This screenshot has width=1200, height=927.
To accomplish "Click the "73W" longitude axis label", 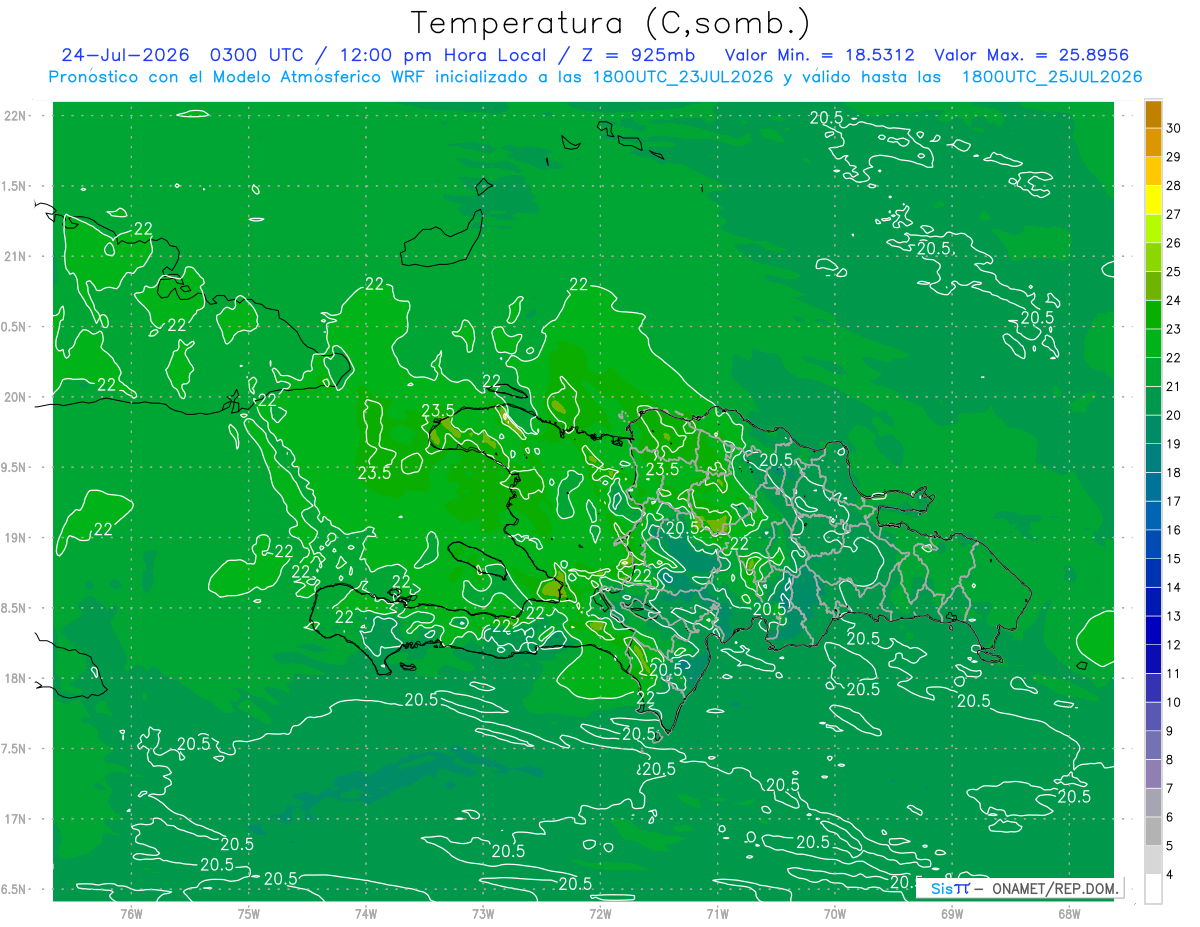I will coord(483,913).
